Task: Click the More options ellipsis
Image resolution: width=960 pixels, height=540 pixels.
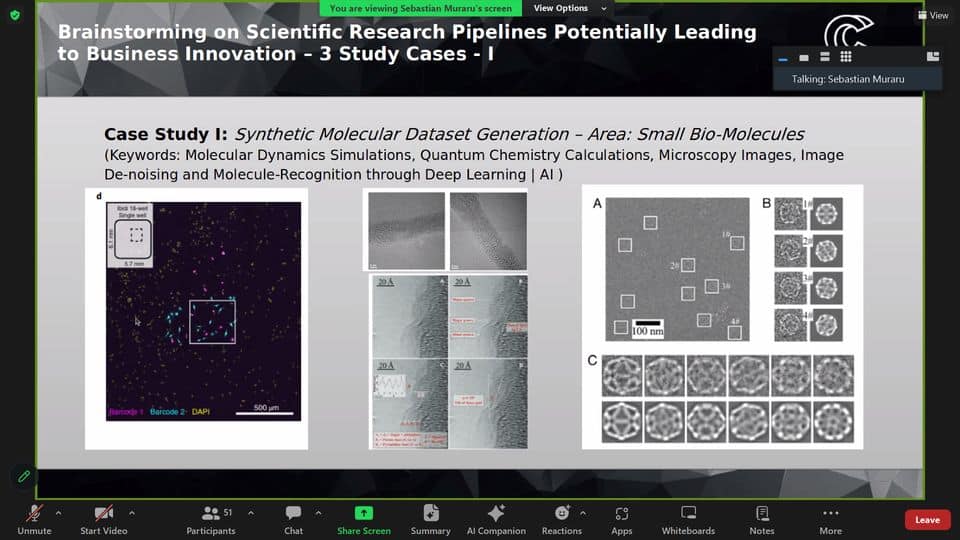Action: [x=830, y=514]
